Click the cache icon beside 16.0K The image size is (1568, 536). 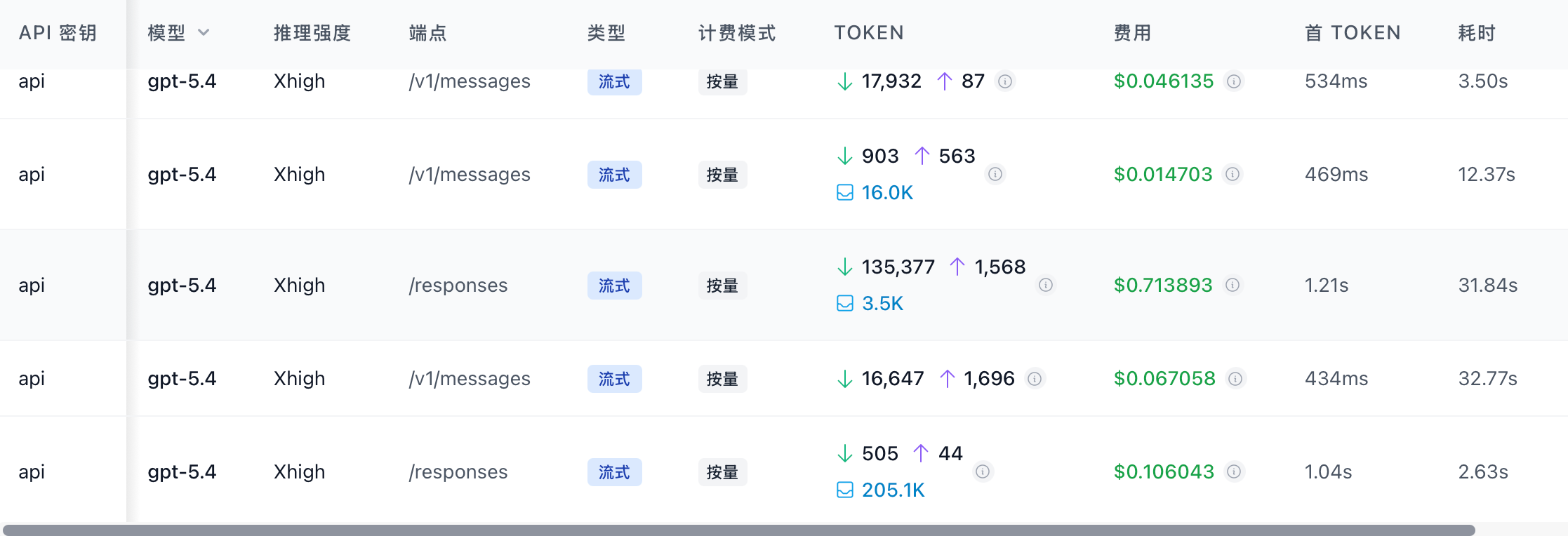click(x=845, y=192)
